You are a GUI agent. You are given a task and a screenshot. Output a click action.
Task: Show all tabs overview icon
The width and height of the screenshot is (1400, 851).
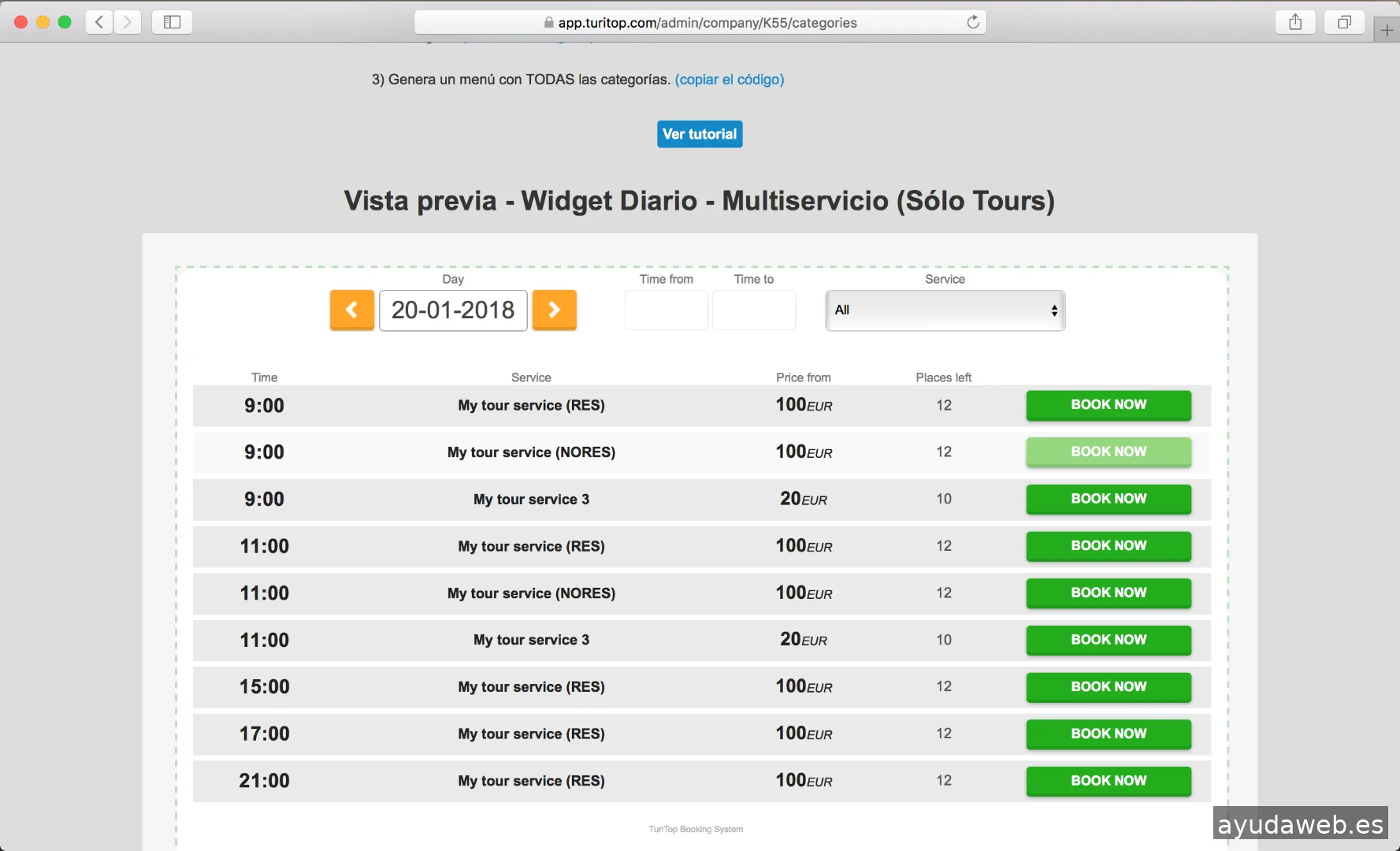(x=1344, y=22)
